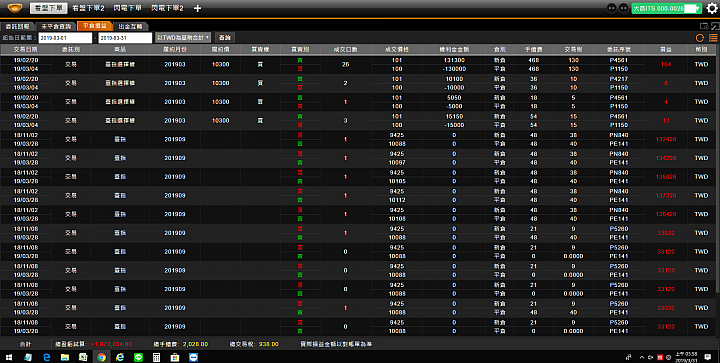Open File Explorer from taskbar
The image size is (720, 363).
(x=65, y=357)
